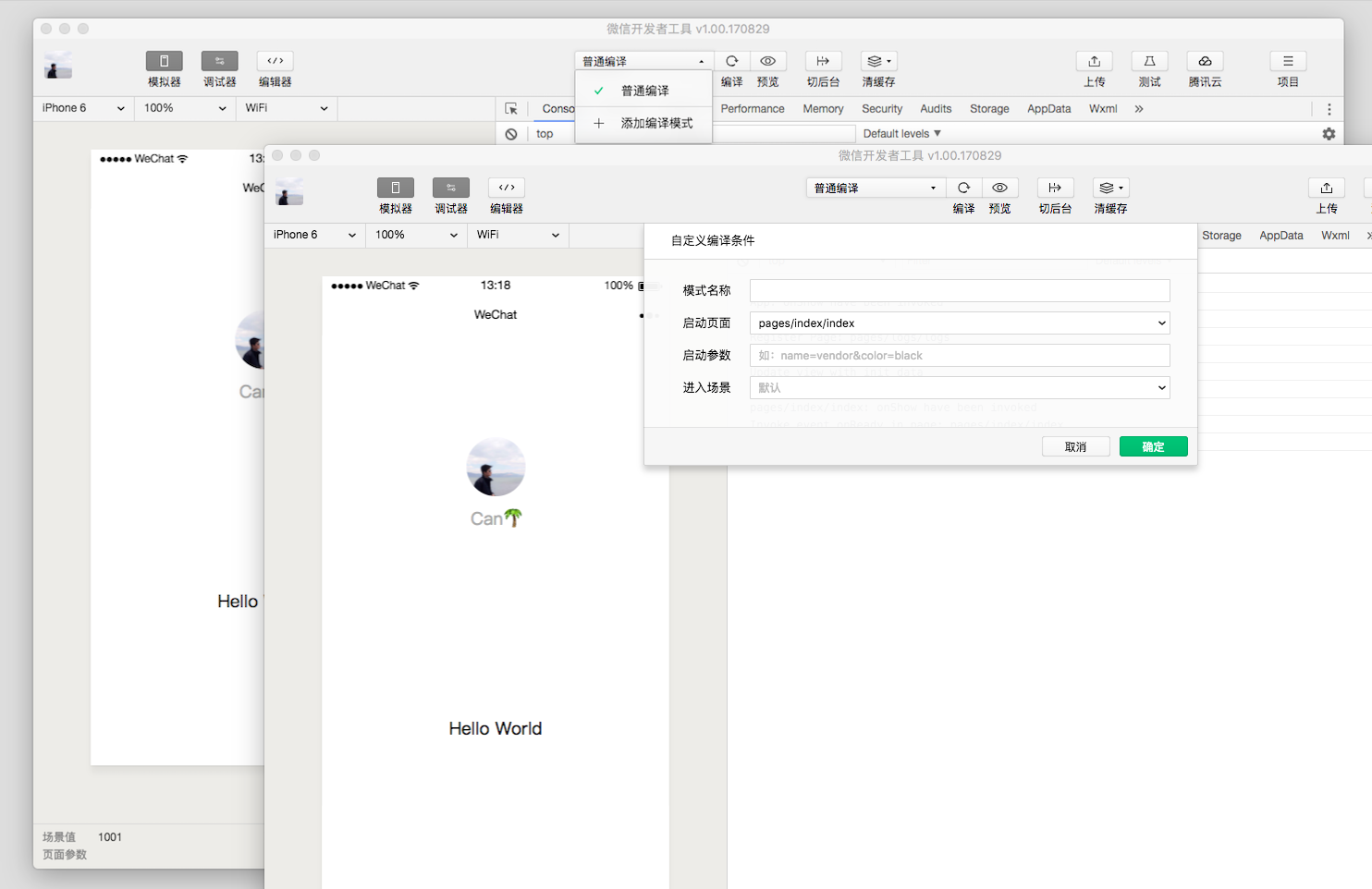Open the entry scene (进入场景) dropdown
1372x889 pixels.
(x=959, y=388)
